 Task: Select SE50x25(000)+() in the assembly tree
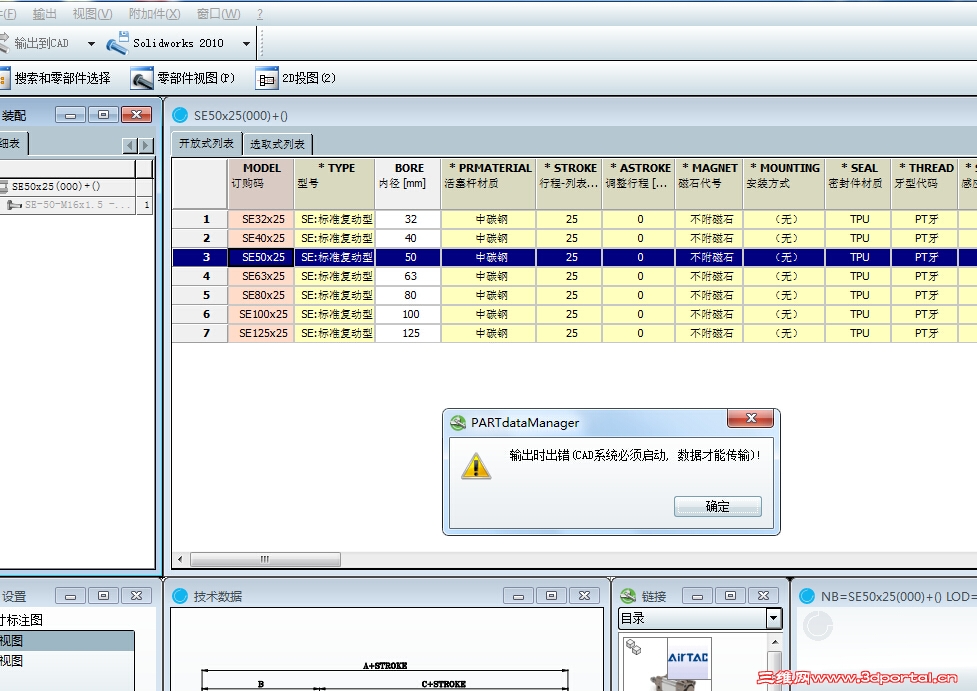click(x=56, y=186)
